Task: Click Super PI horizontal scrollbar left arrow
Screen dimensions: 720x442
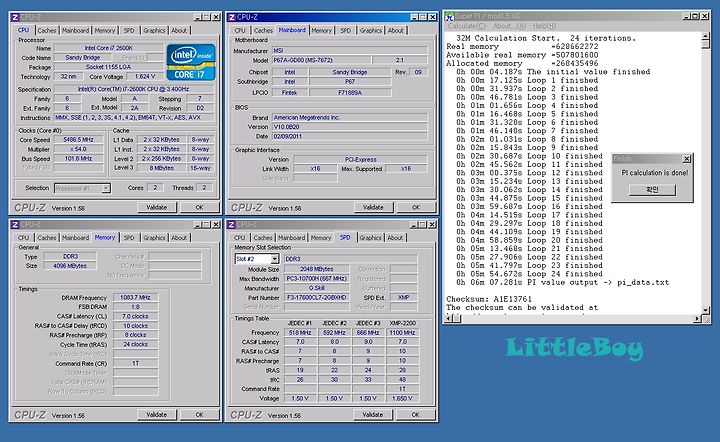Action: coord(449,318)
